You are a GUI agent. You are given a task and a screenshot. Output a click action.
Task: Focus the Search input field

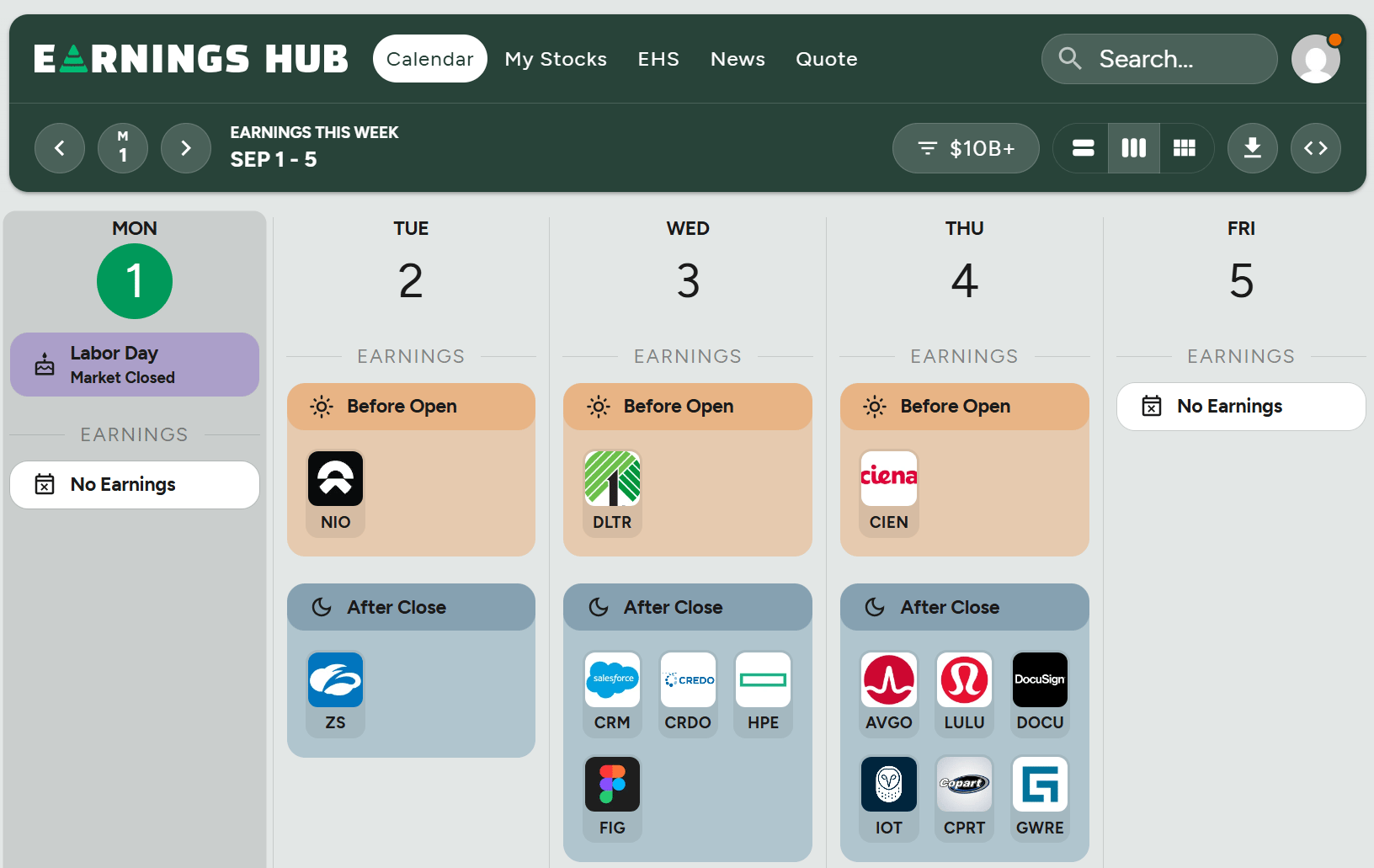click(x=1159, y=59)
